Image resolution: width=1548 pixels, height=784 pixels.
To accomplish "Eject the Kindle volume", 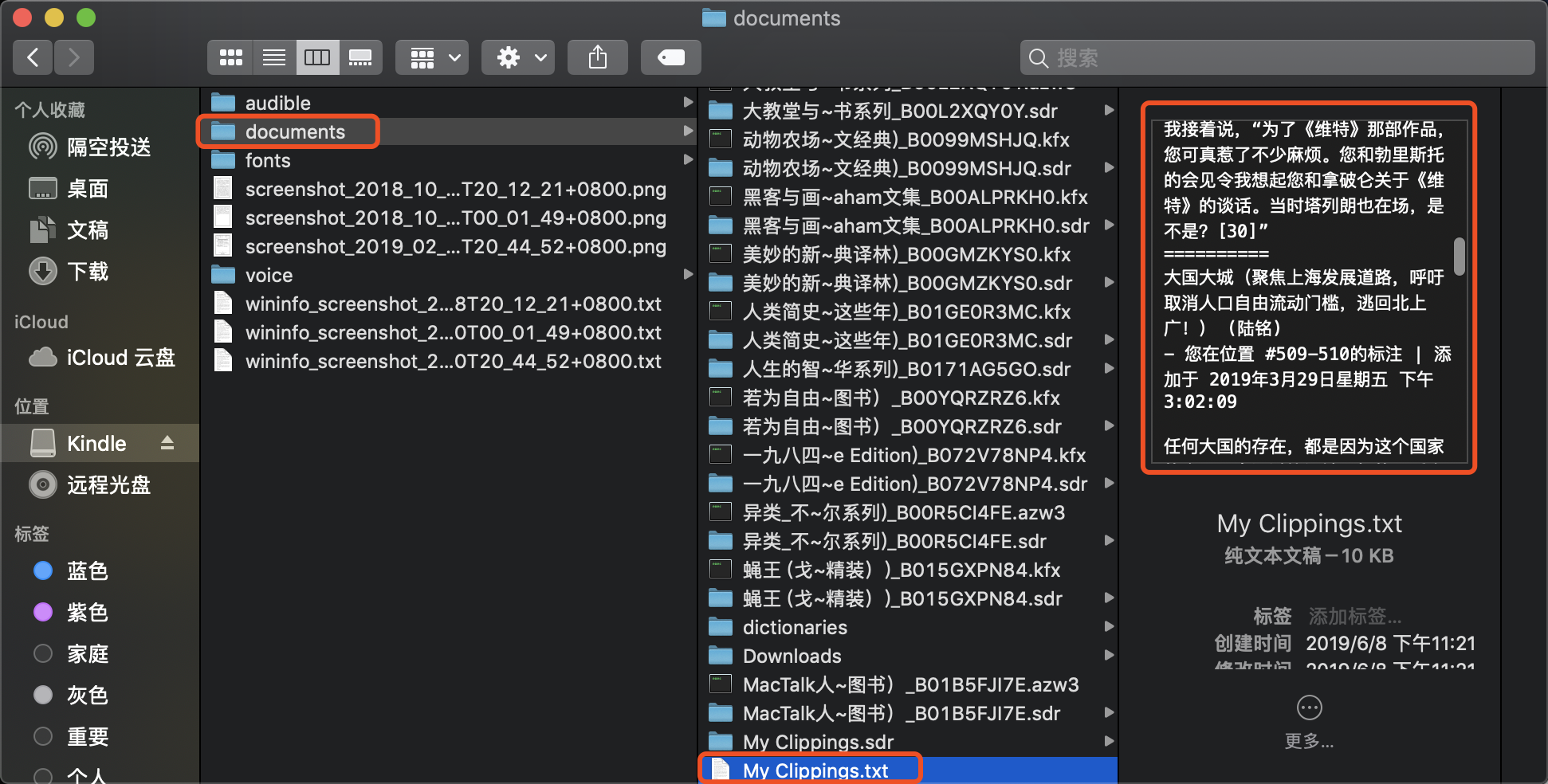I will click(x=167, y=443).
